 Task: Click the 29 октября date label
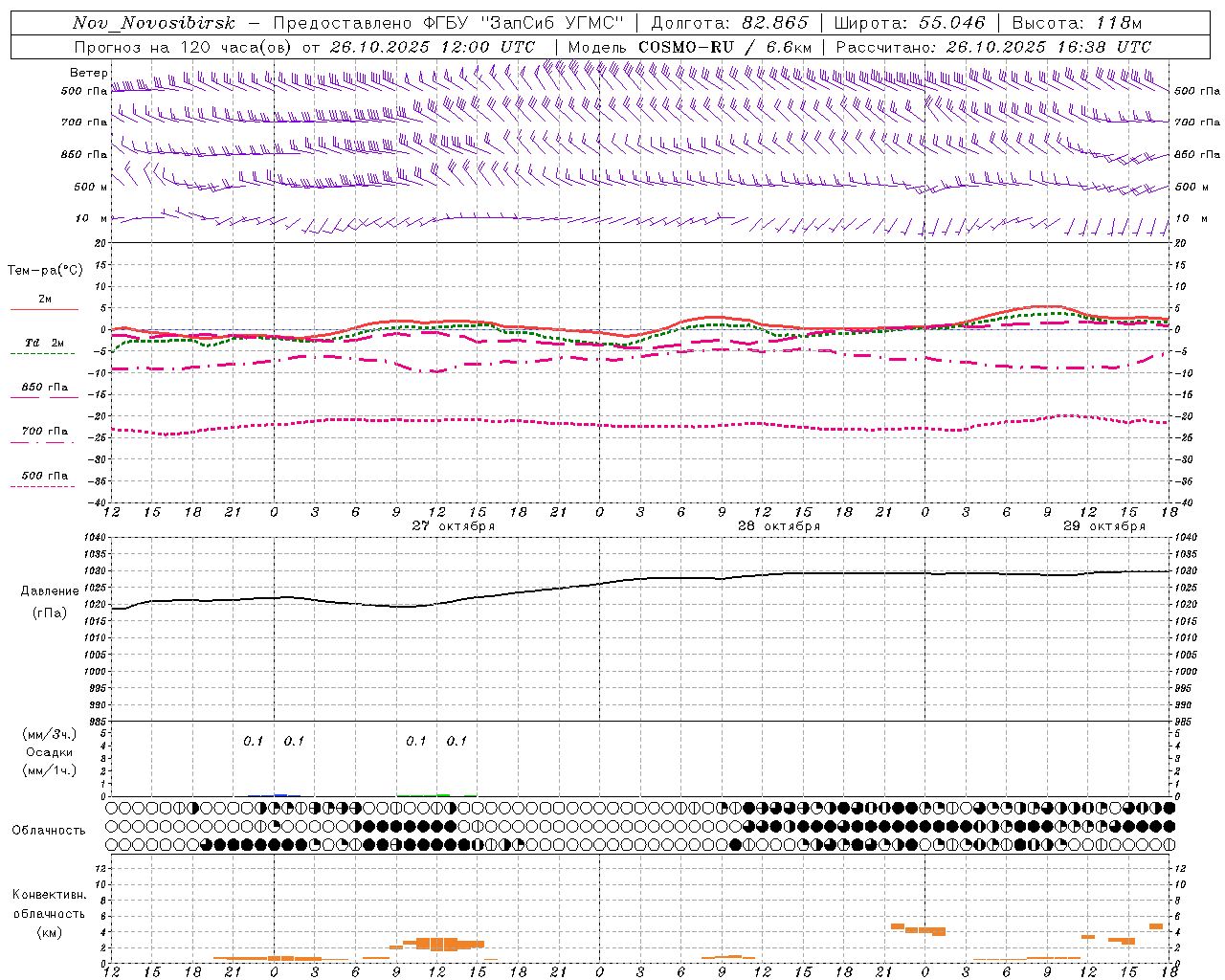(x=1104, y=526)
